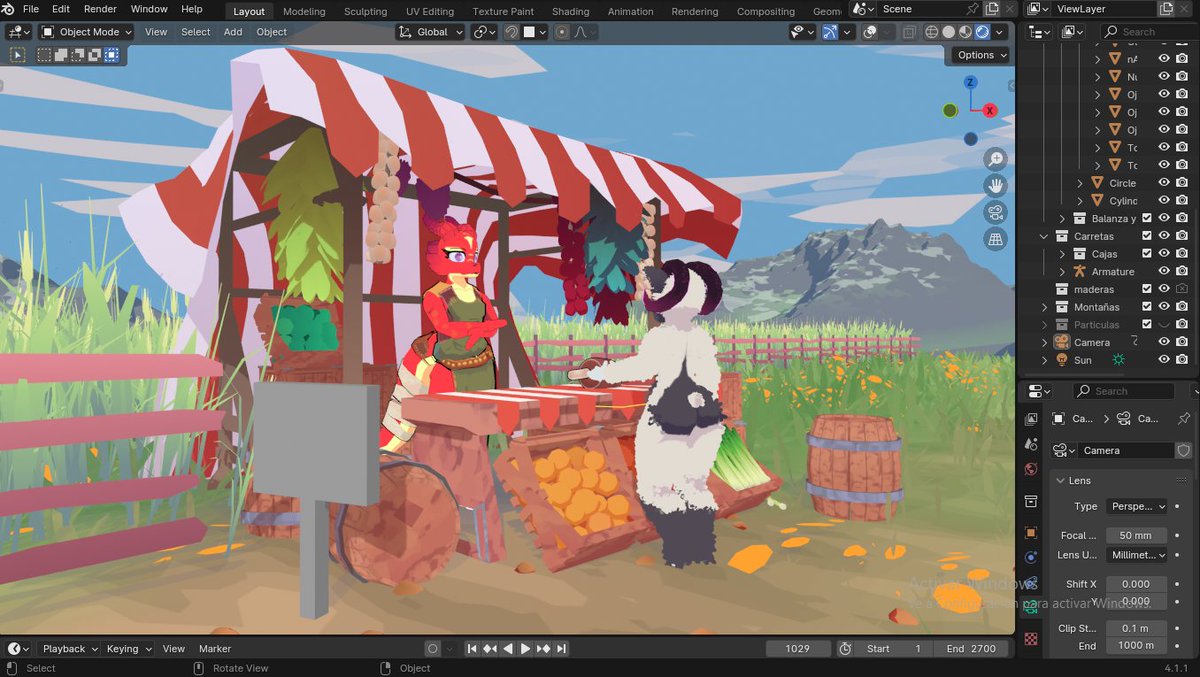This screenshot has width=1200, height=677.
Task: Open the lens Type Perspective dropdown
Action: 1138,506
